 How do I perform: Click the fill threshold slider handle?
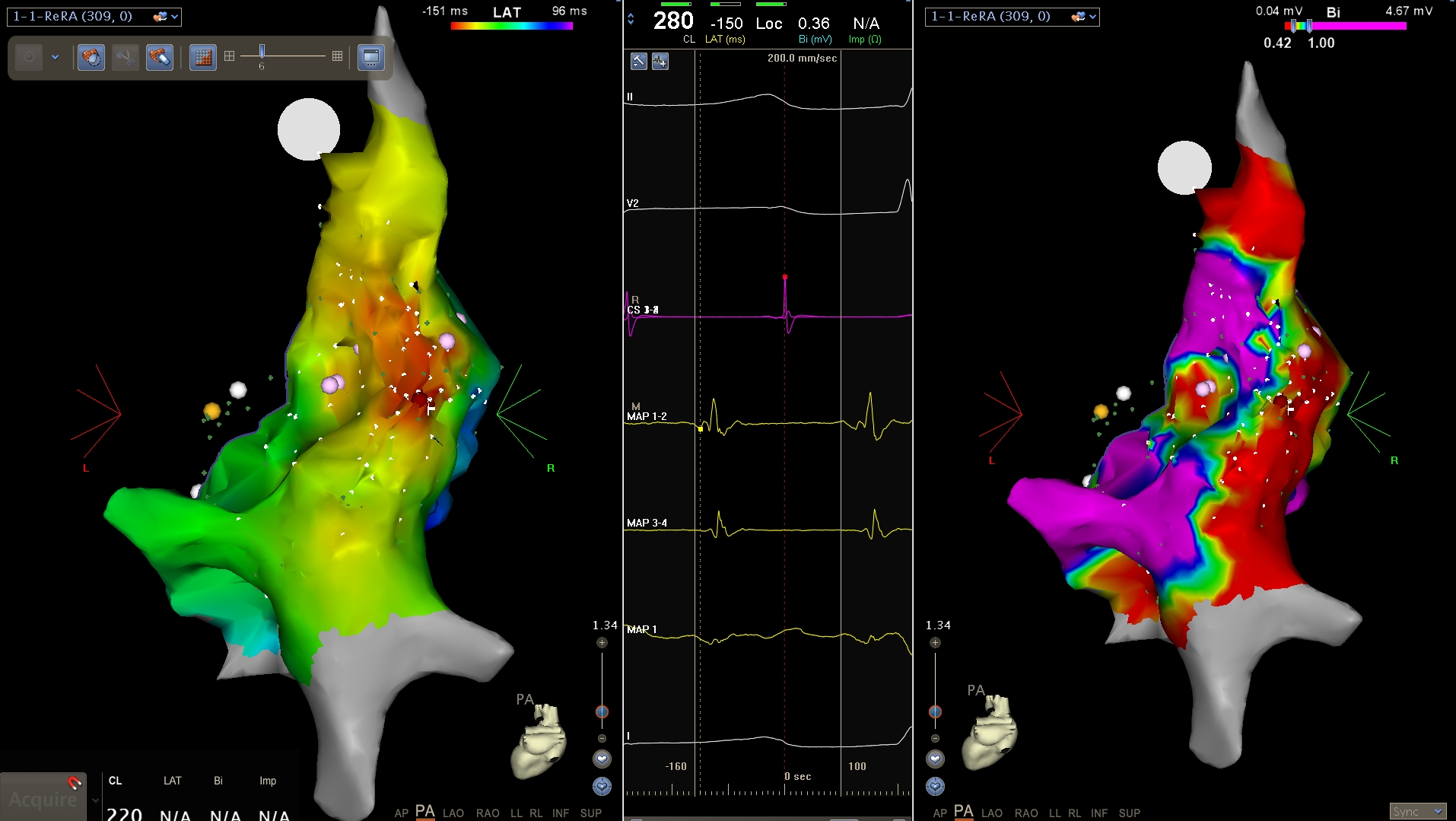point(262,52)
